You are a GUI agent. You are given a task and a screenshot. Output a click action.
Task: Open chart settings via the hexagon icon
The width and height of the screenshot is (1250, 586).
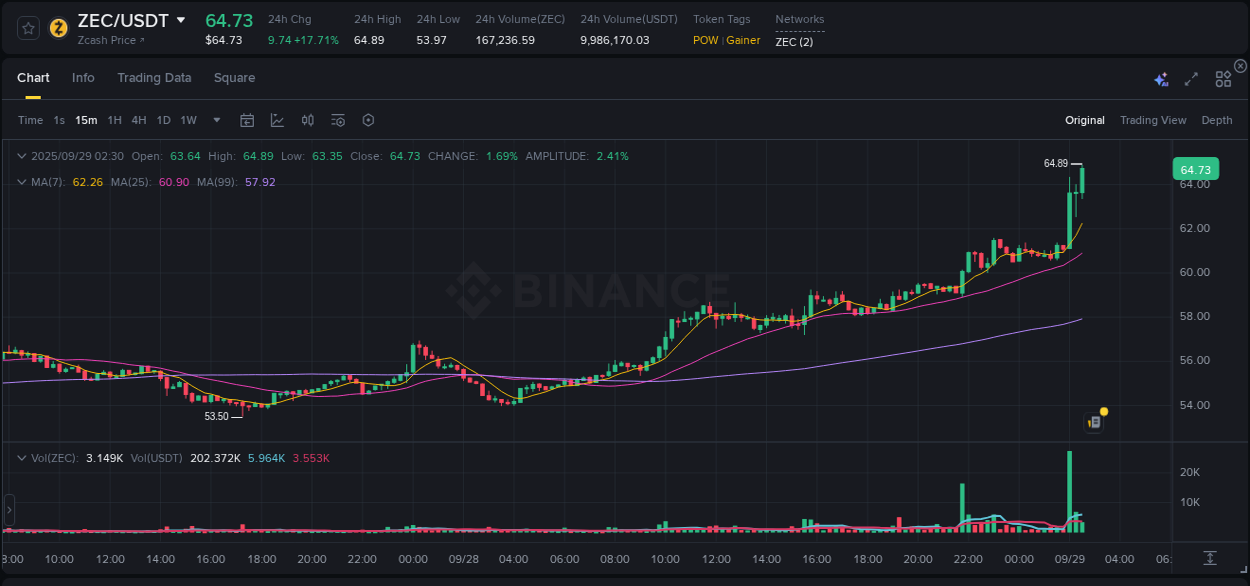(368, 120)
